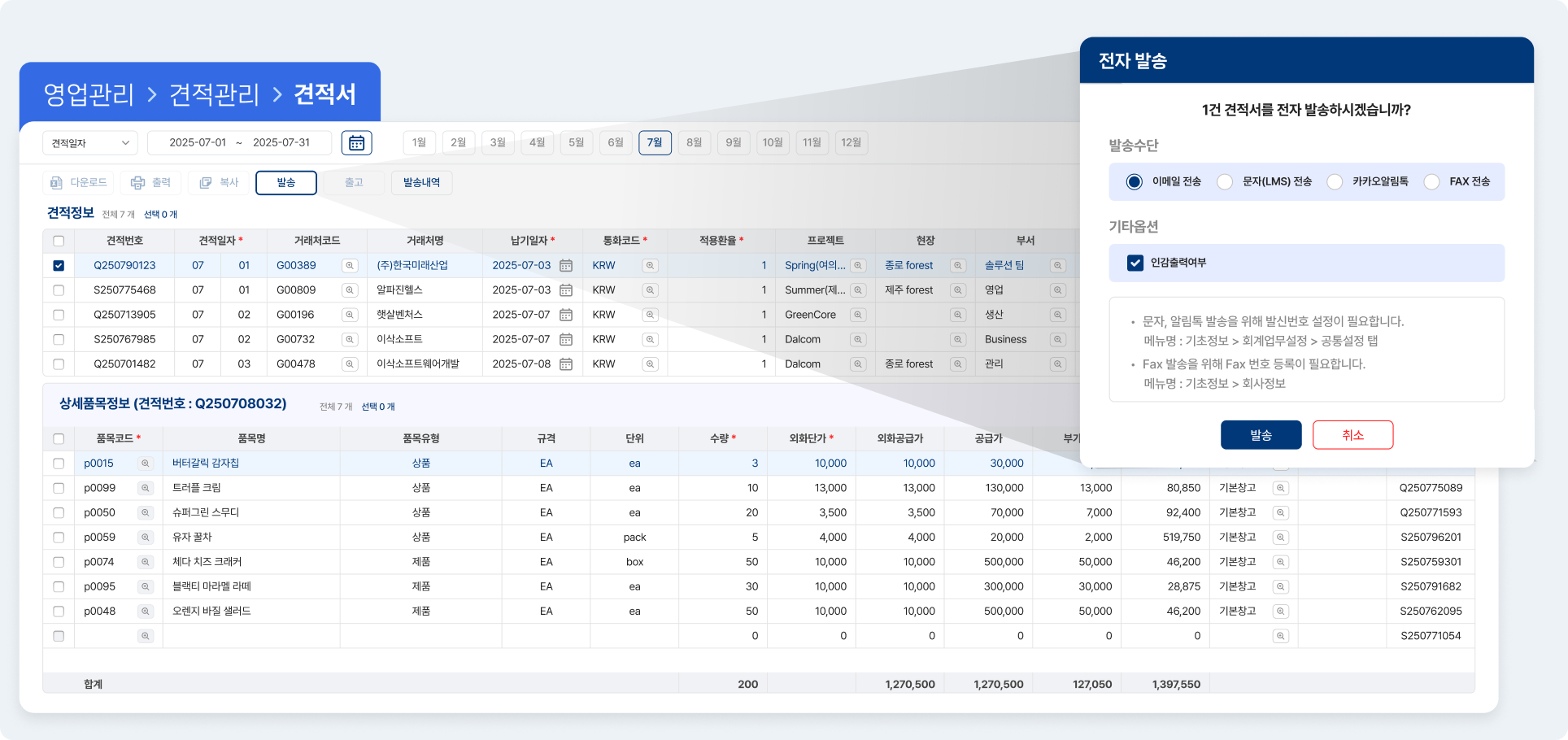The image size is (1568, 740).
Task: Click the 다운로드 download icon button
Action: pos(78,183)
